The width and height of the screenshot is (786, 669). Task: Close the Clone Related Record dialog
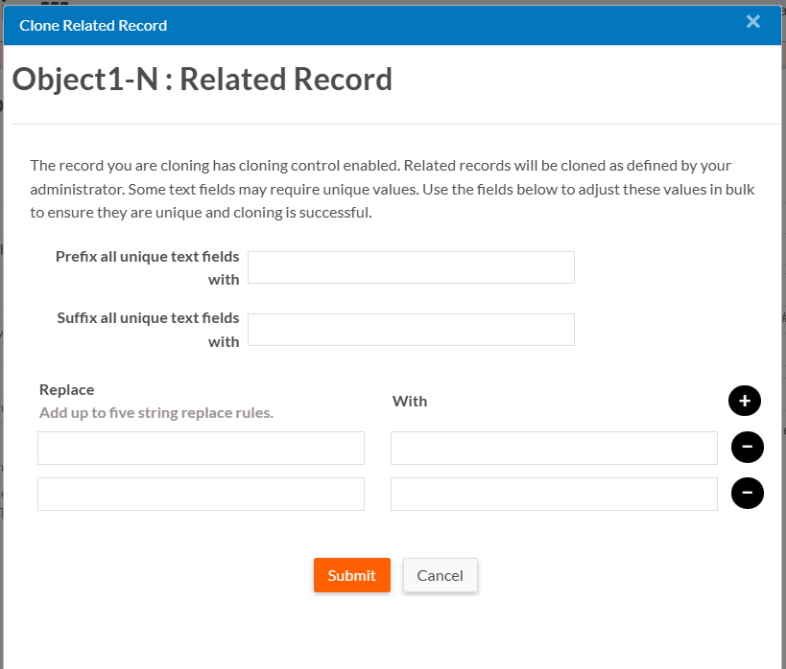click(x=753, y=22)
